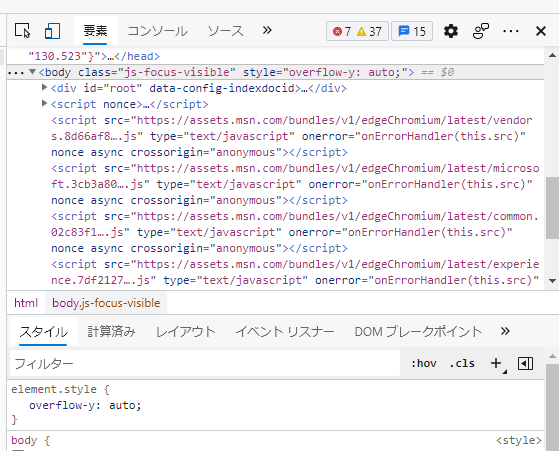Open the 15 issues badge
This screenshot has width=559, height=451.
coord(412,31)
